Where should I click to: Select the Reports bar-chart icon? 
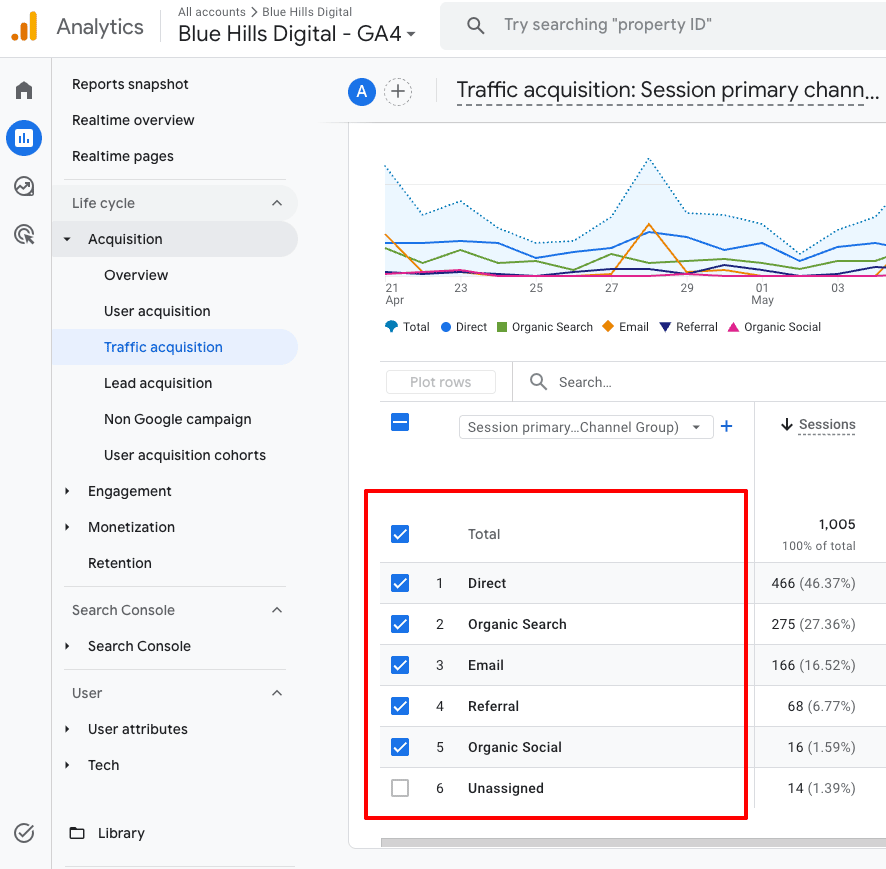24,138
